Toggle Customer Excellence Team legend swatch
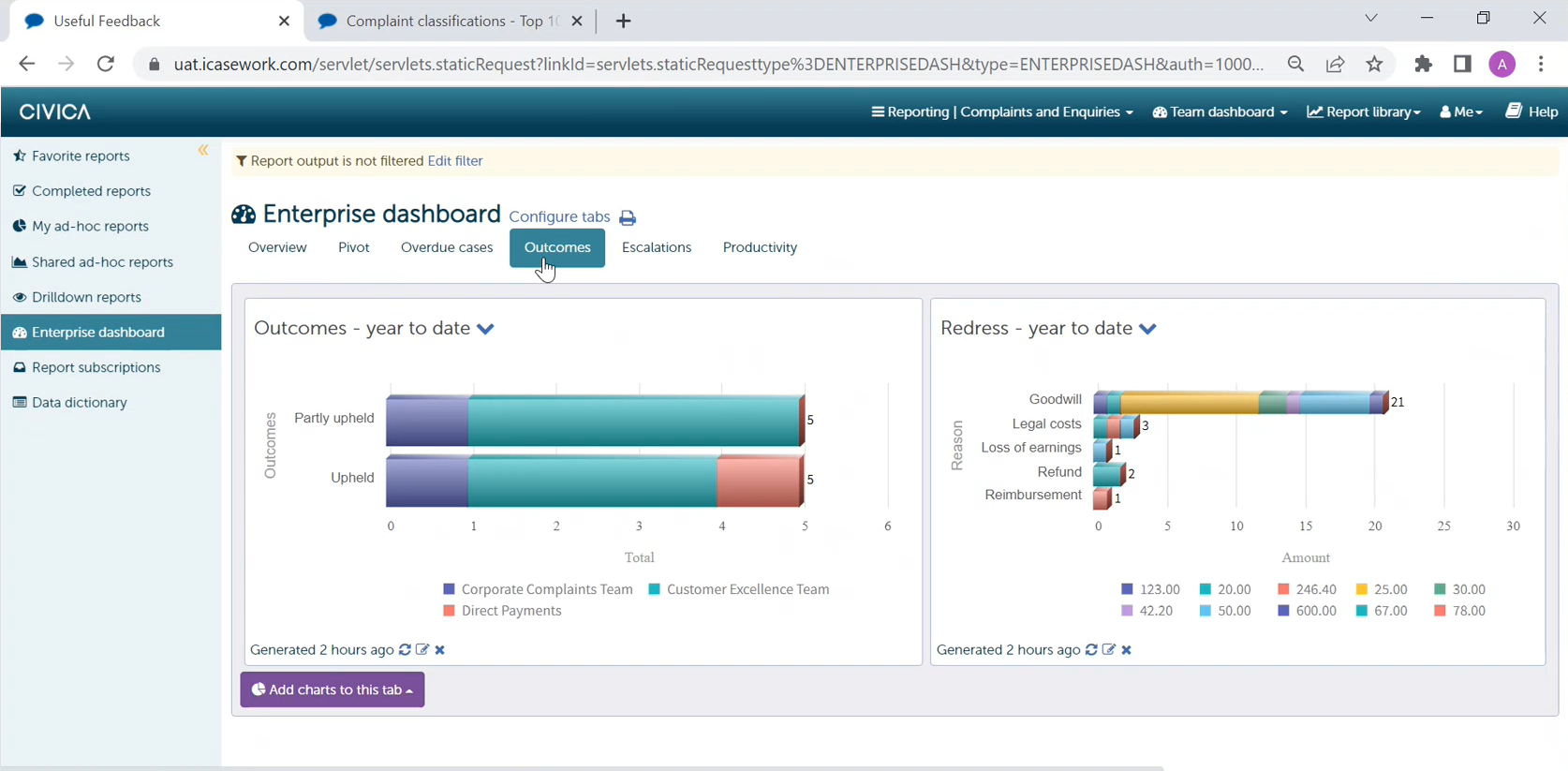The height and width of the screenshot is (771, 1568). pyautogui.click(x=654, y=589)
